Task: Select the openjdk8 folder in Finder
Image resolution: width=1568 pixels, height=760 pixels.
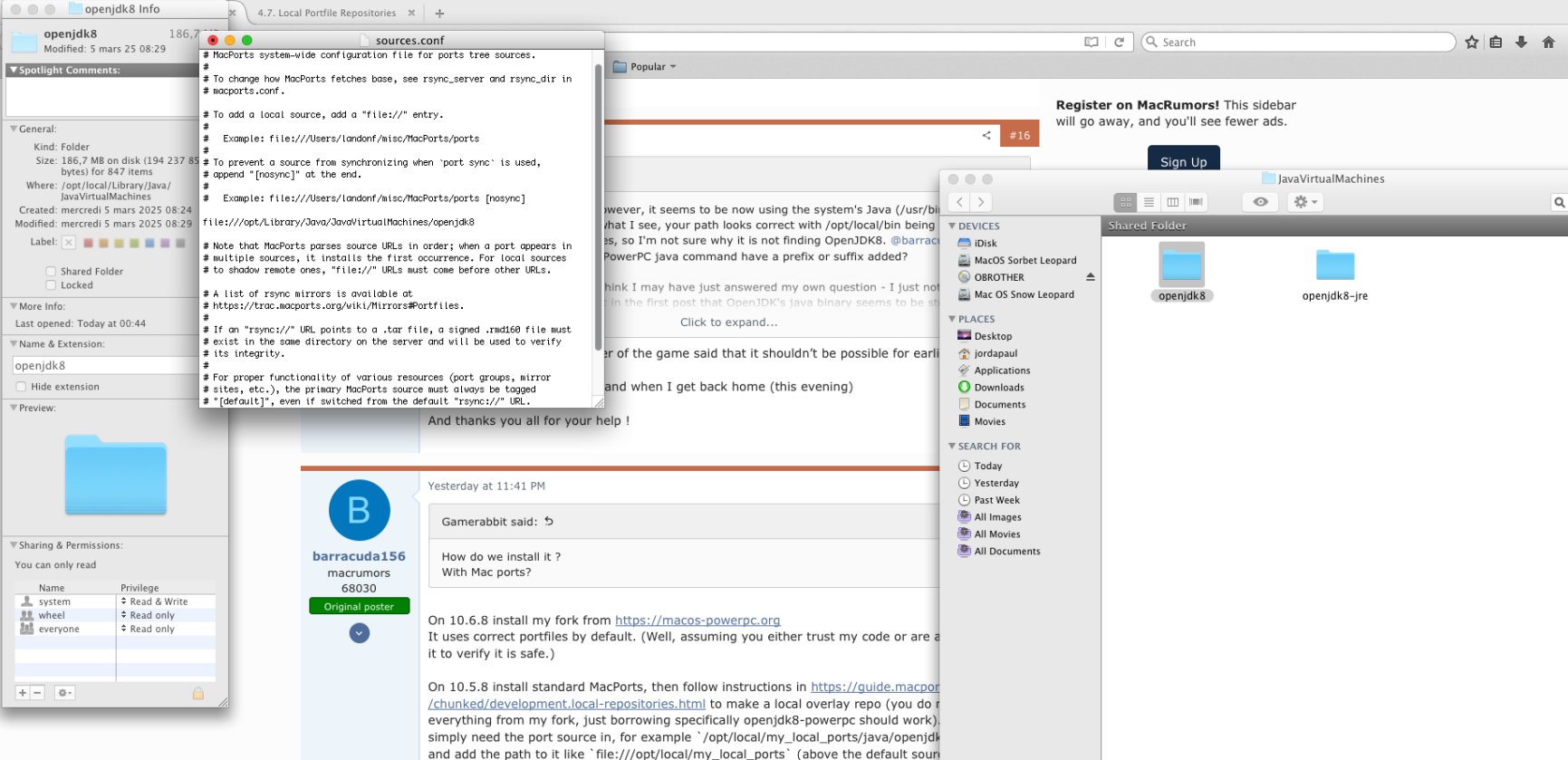Action: pos(1182,272)
